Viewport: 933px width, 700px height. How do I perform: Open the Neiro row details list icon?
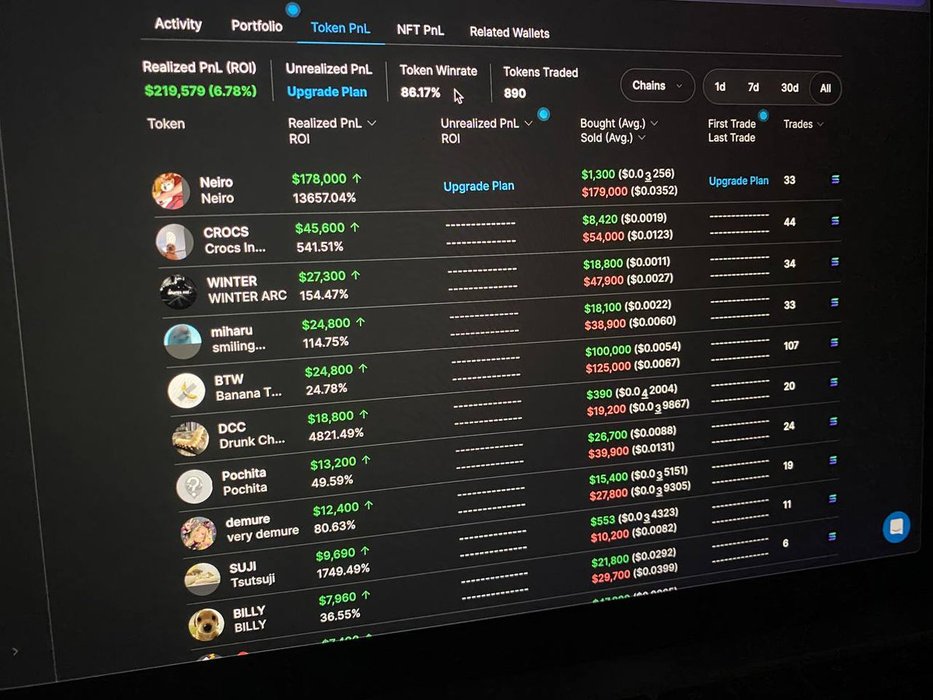click(835, 180)
